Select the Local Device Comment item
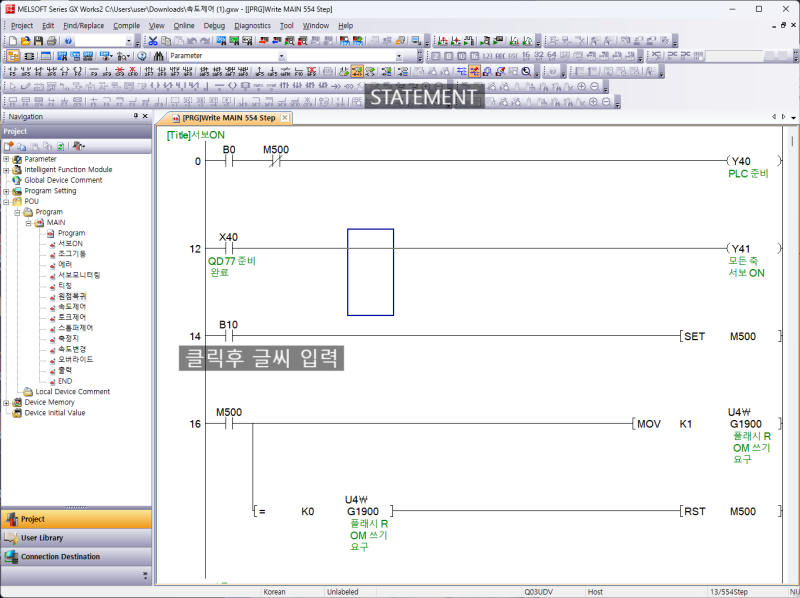Image resolution: width=800 pixels, height=598 pixels. coord(72,391)
